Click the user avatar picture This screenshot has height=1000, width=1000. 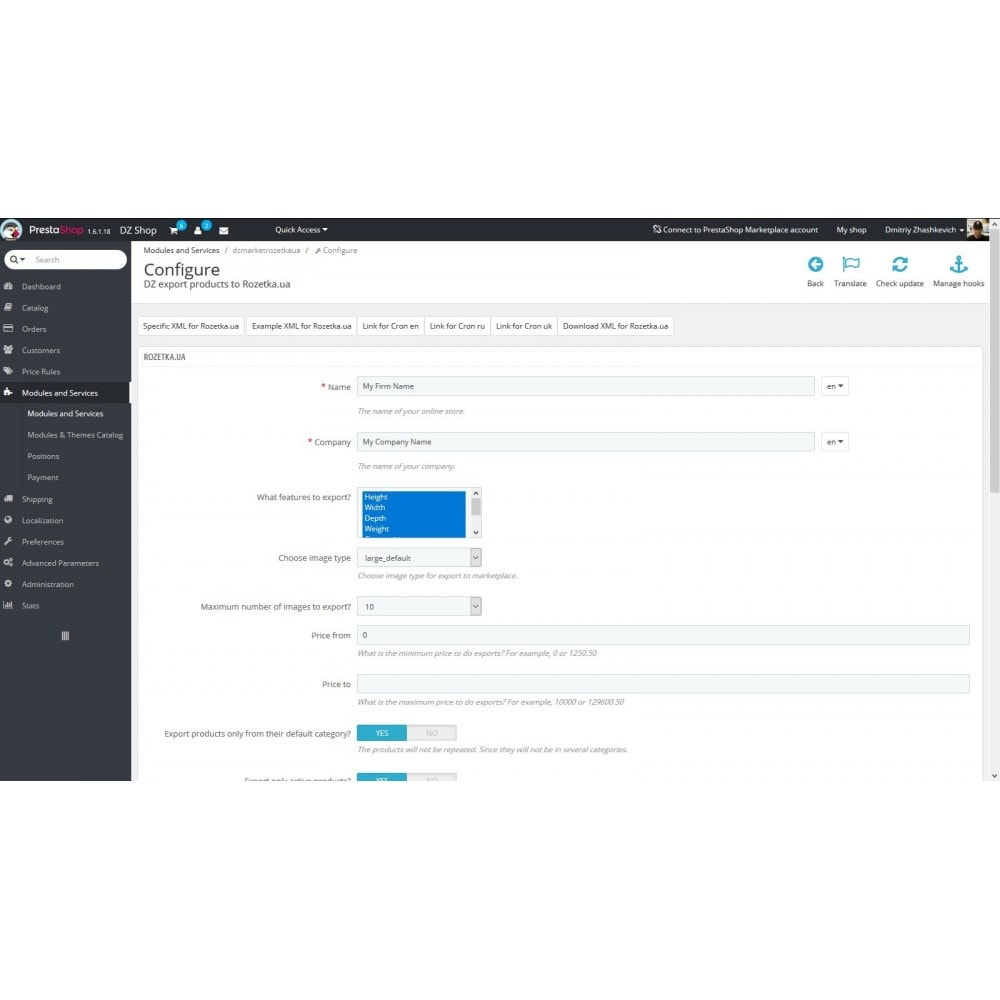[978, 230]
